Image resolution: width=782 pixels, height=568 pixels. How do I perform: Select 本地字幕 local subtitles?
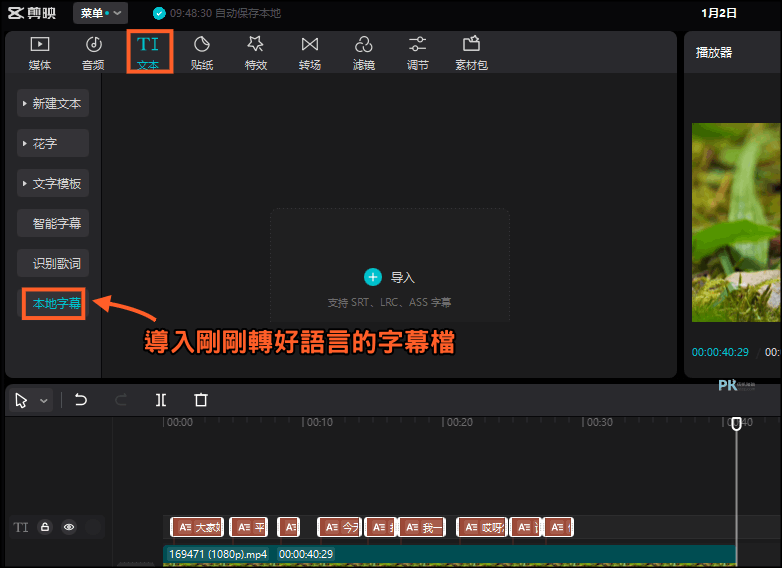[54, 303]
